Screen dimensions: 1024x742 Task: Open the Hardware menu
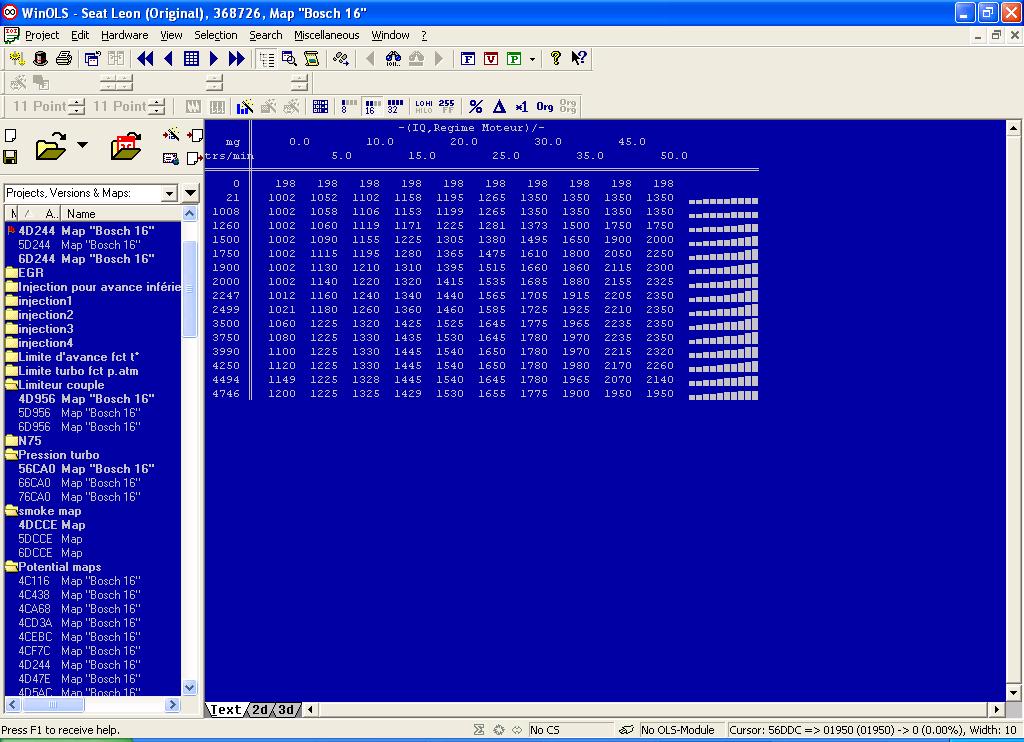(x=124, y=35)
